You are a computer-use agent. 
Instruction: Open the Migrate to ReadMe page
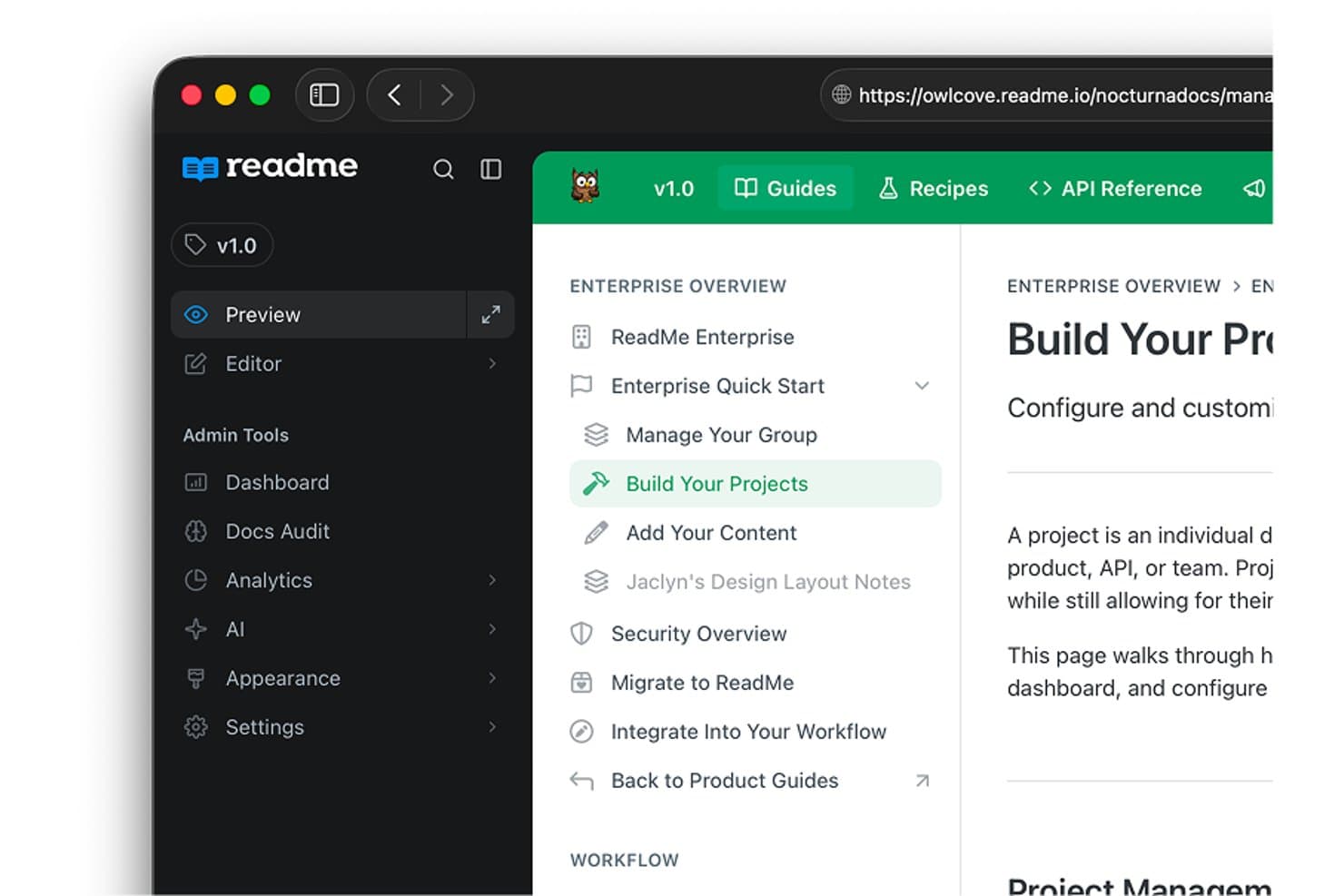702,684
